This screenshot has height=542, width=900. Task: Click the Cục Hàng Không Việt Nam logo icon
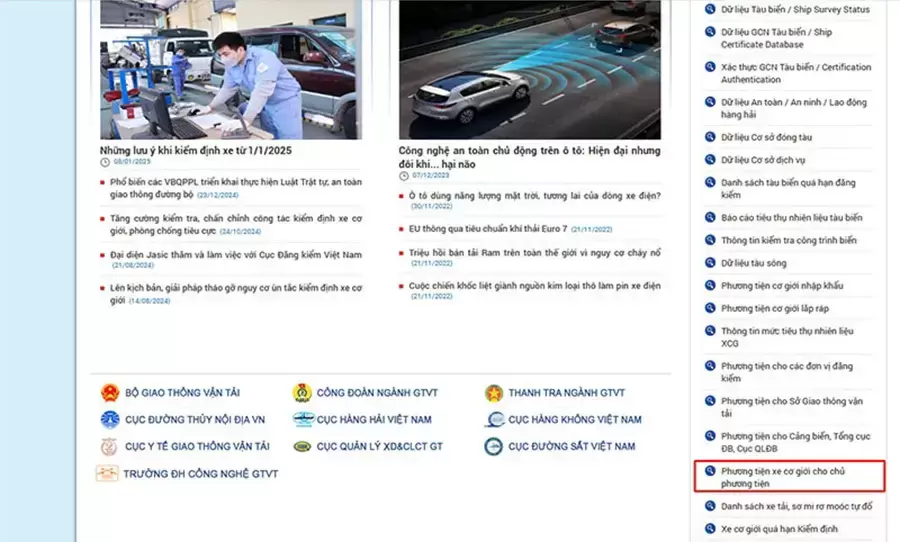pyautogui.click(x=494, y=420)
